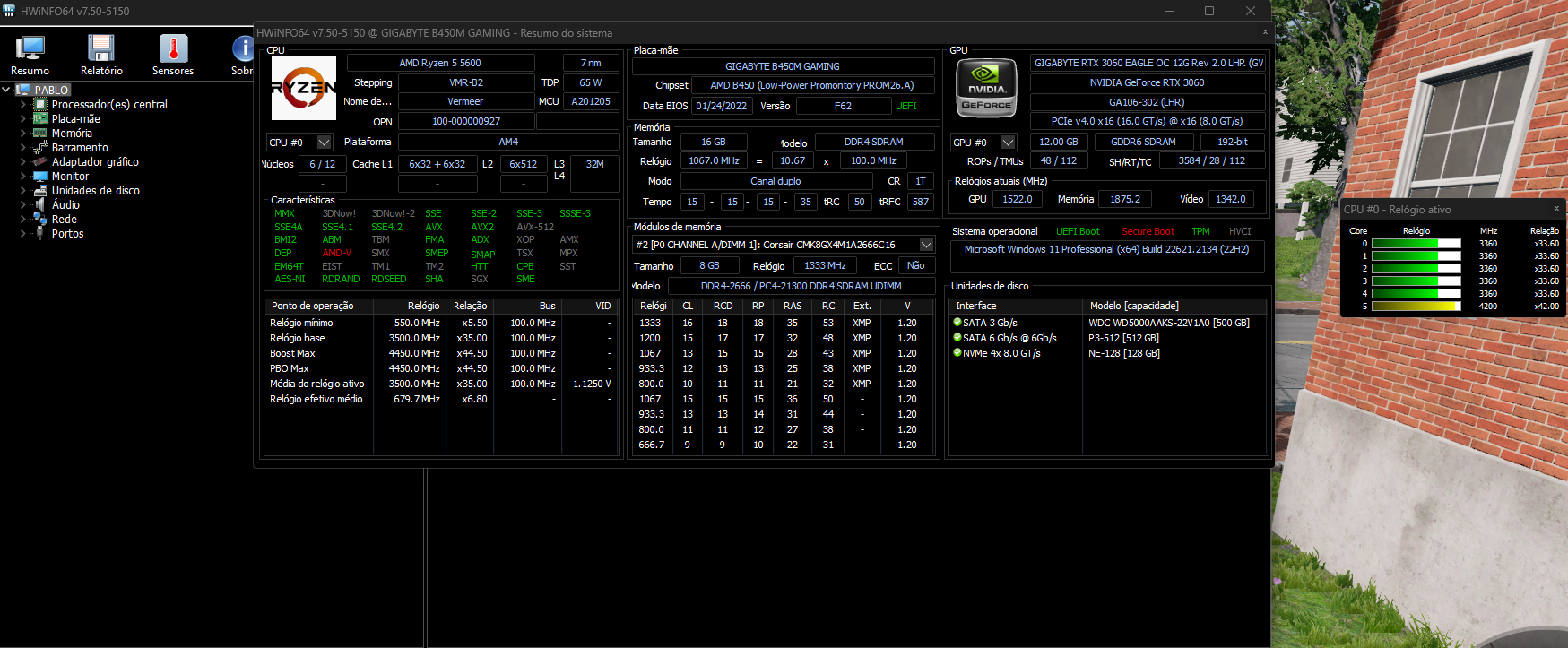Click the Portos USB plug icon
Screen dimensions: 1568x648
40,233
